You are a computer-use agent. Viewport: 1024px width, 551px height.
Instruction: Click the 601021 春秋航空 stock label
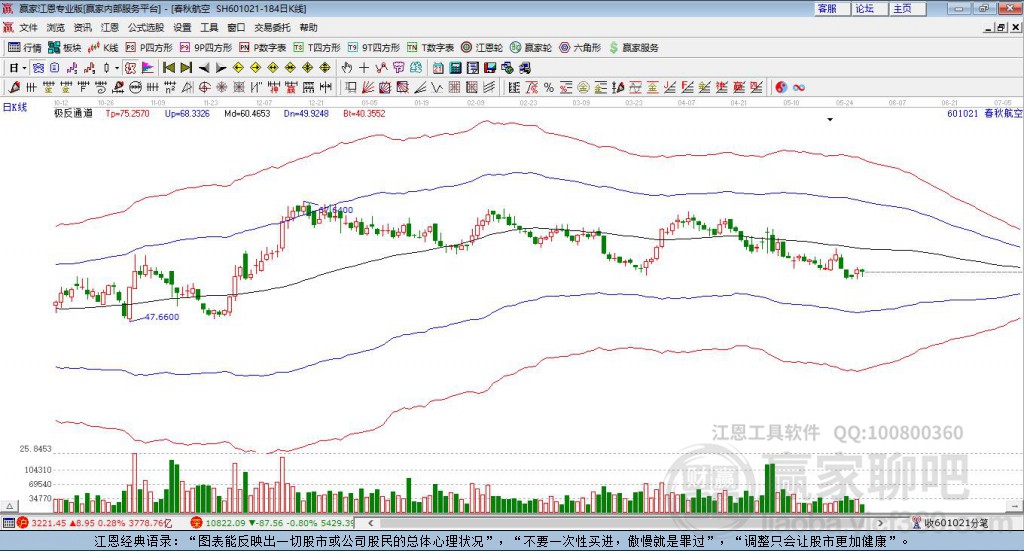[985, 113]
